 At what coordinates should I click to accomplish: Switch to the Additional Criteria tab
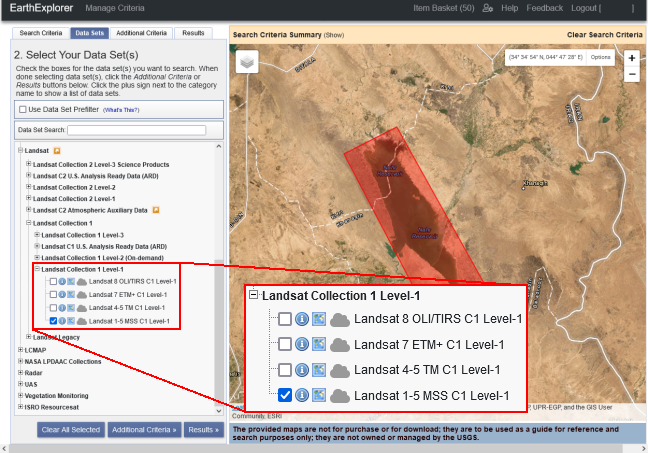pyautogui.click(x=140, y=33)
